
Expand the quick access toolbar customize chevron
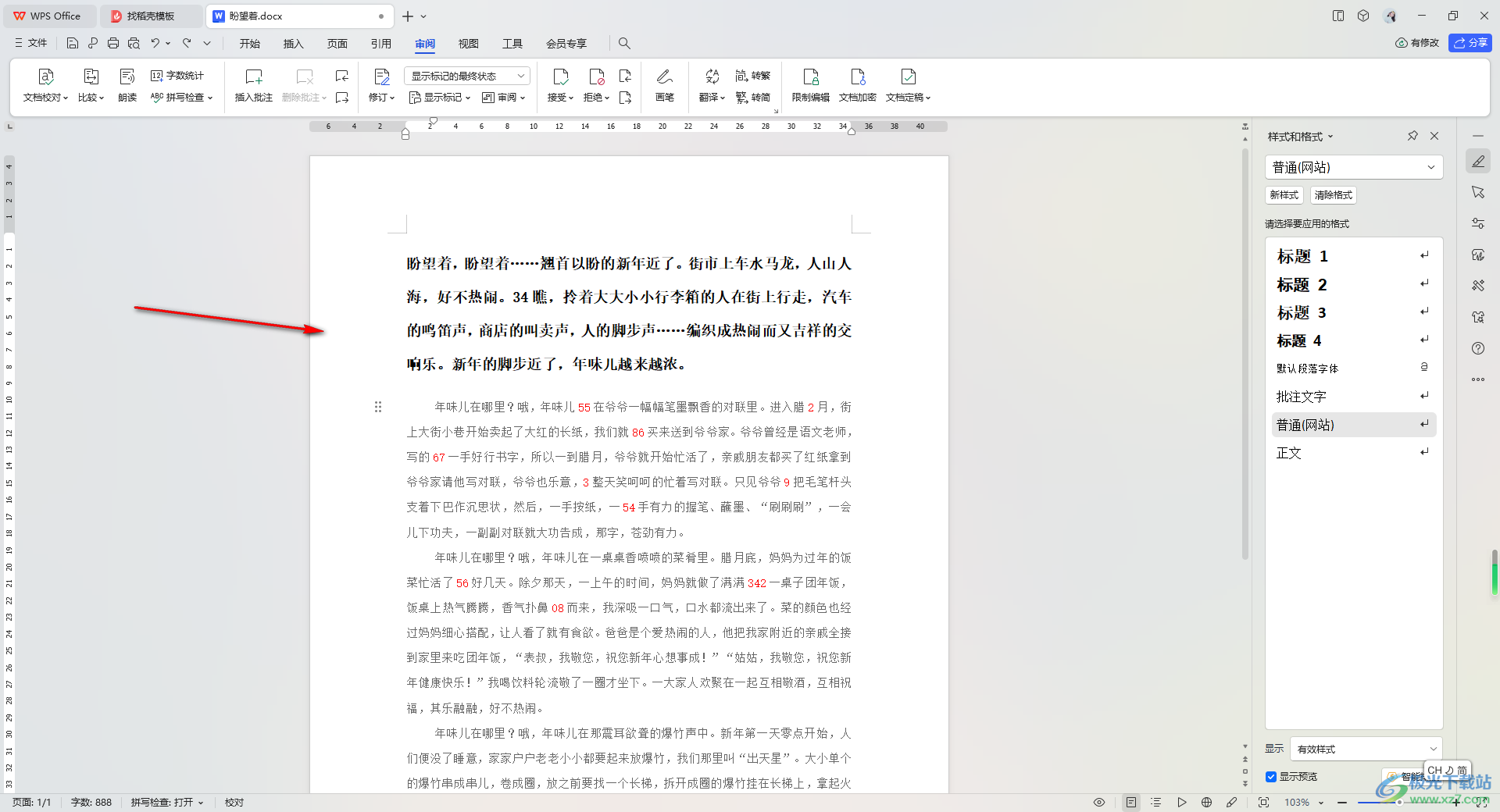click(207, 43)
